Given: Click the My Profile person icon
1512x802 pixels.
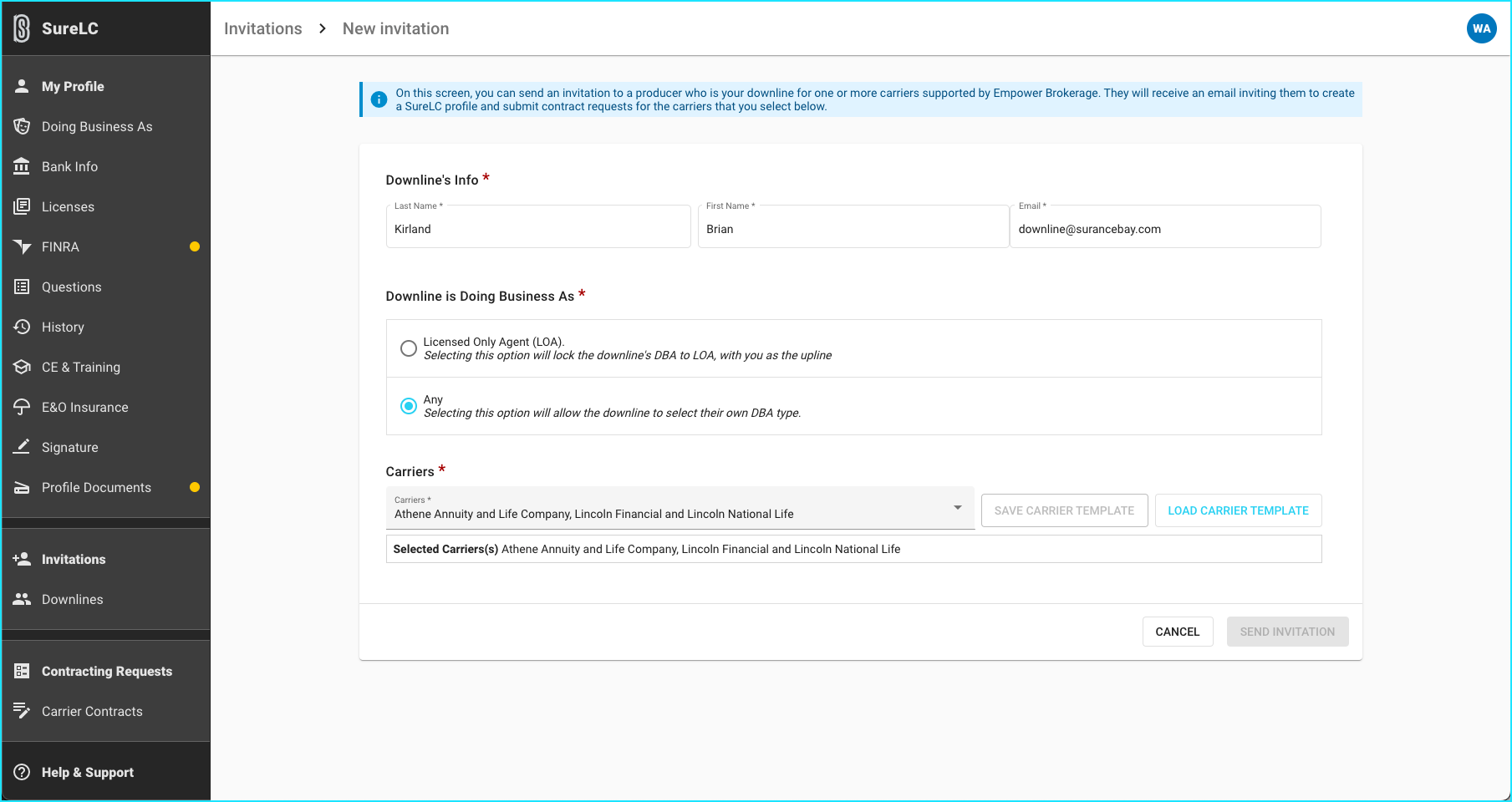Looking at the screenshot, I should 23,86.
